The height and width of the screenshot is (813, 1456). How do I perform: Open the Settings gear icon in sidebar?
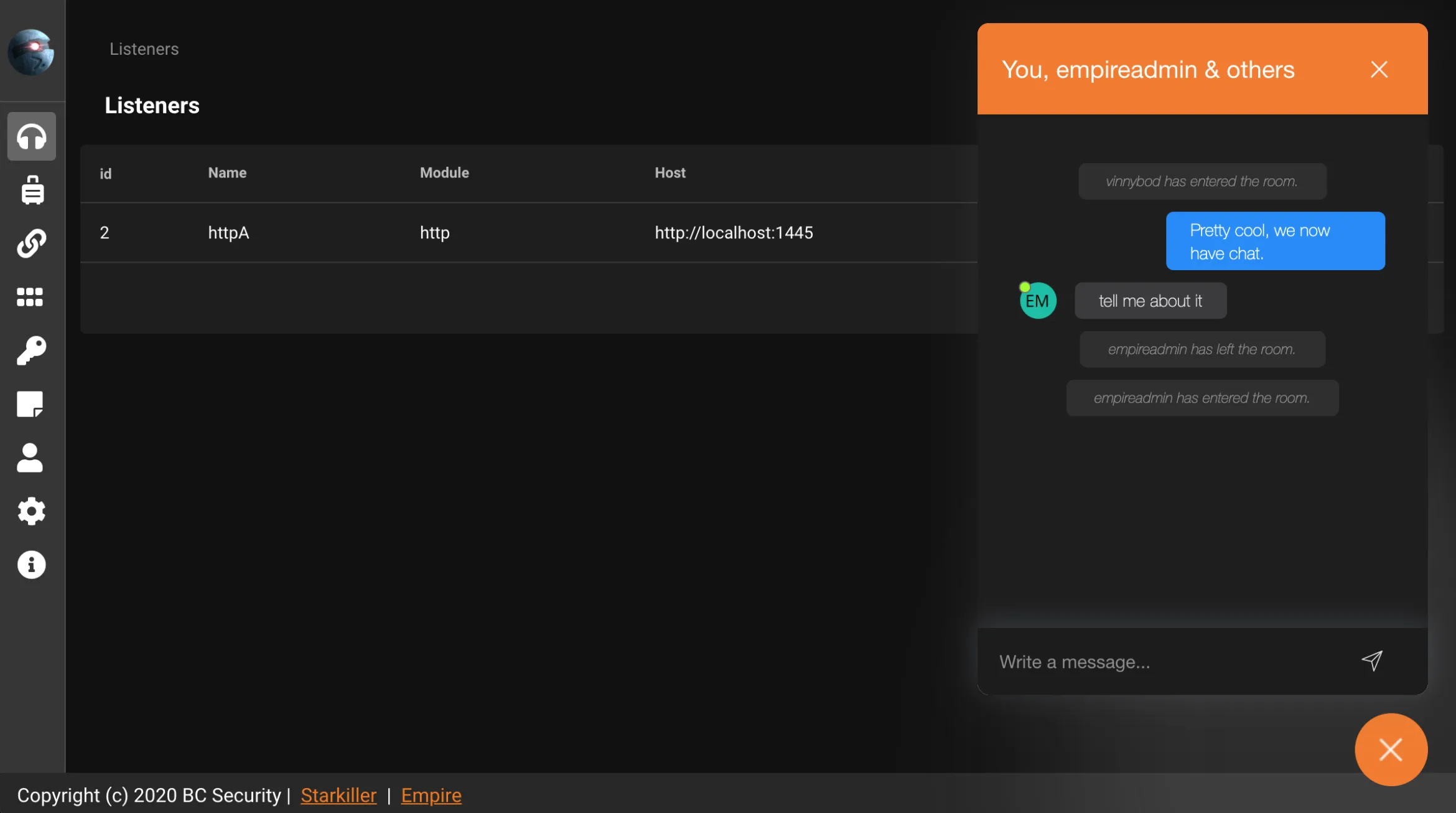point(31,511)
